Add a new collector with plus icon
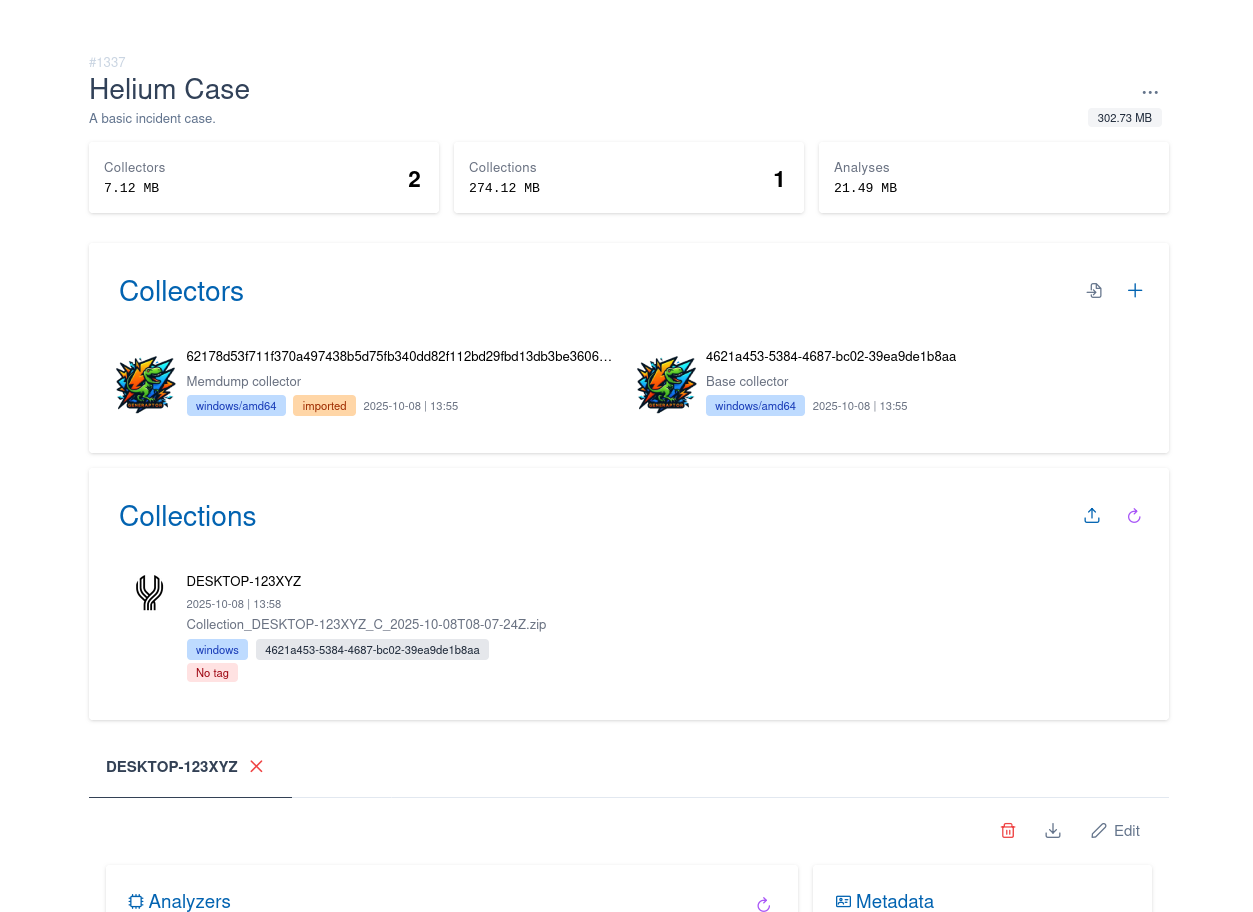1253x912 pixels. tap(1135, 291)
